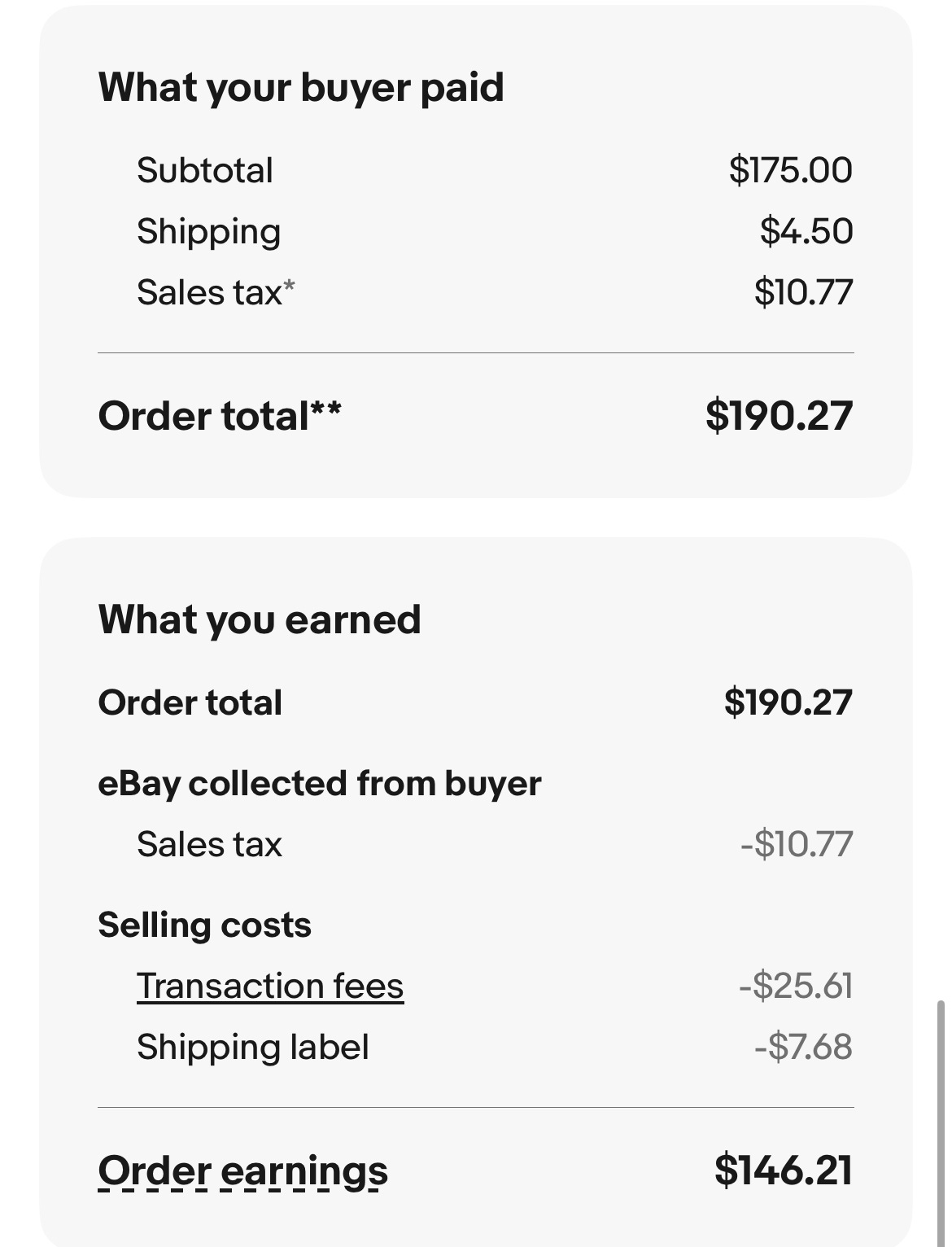Tap the $146.21 order earnings amount
The height and width of the screenshot is (1247, 952).
point(784,1170)
